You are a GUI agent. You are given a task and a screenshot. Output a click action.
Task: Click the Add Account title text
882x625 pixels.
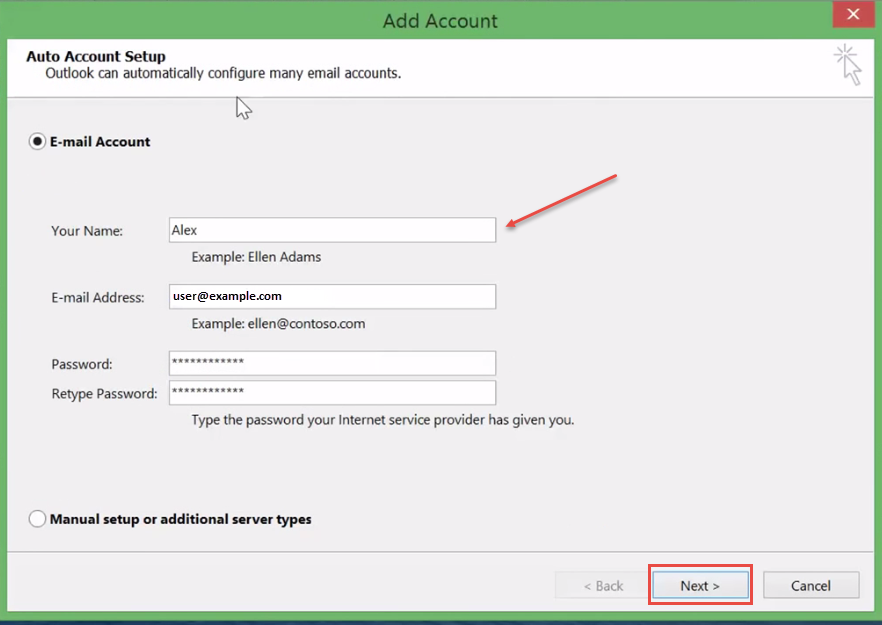tap(440, 20)
